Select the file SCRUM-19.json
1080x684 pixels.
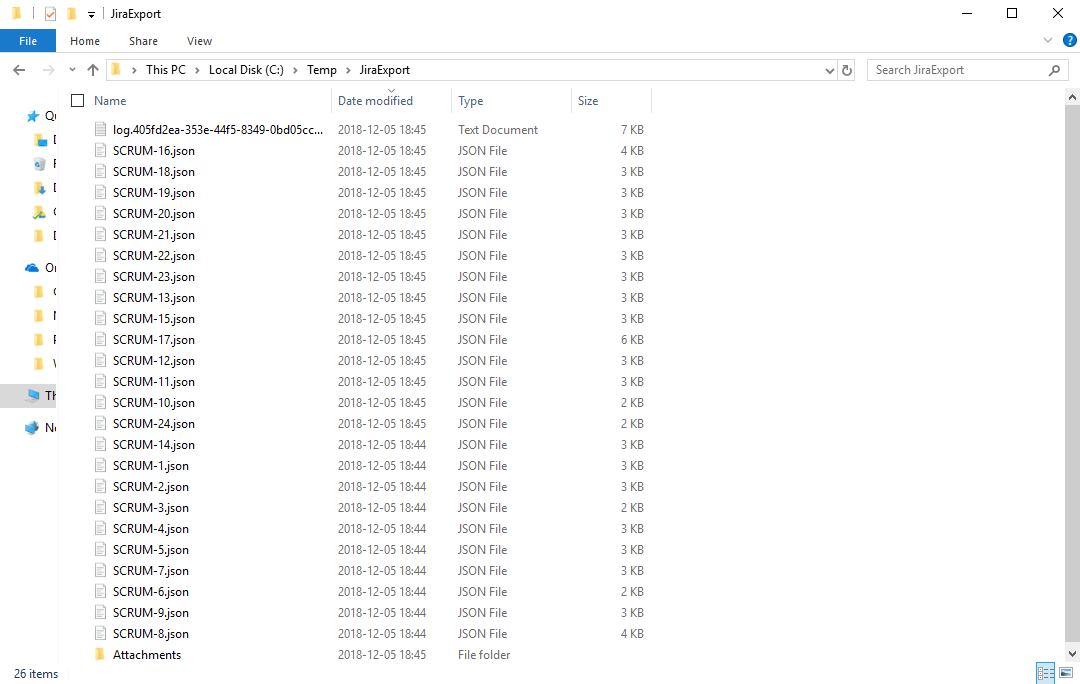(x=154, y=193)
